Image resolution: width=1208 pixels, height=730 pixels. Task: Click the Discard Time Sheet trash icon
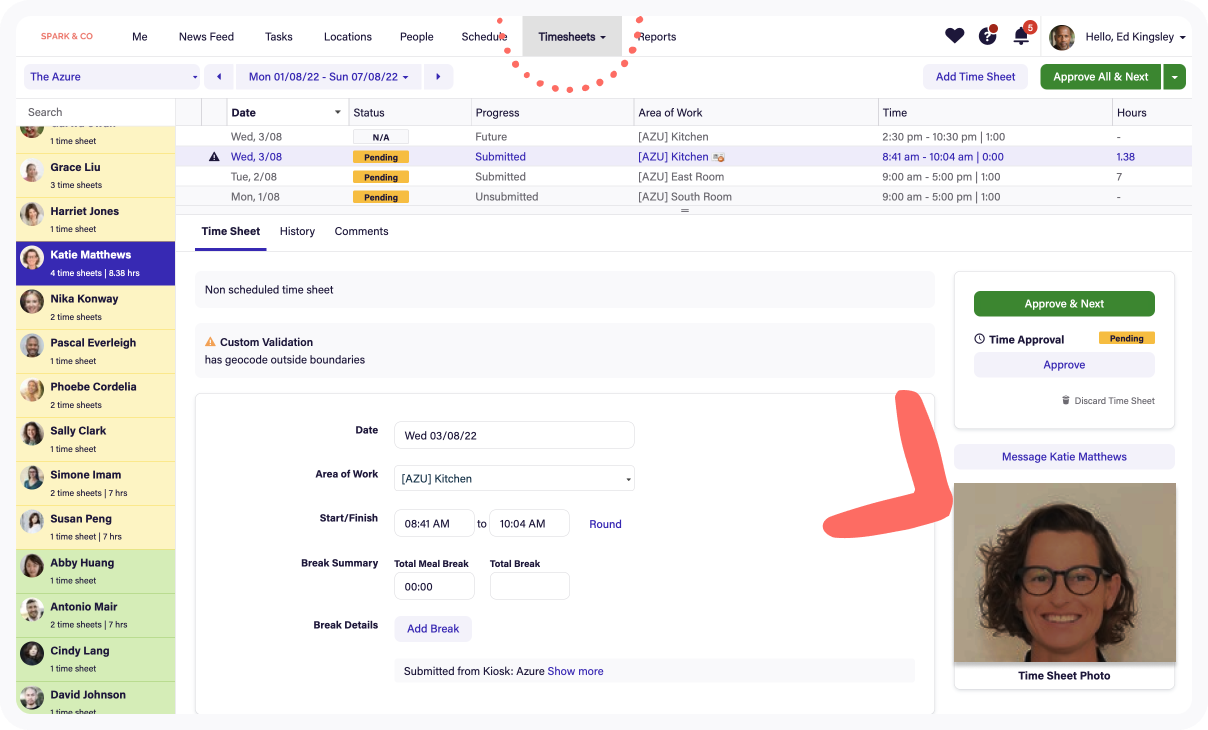point(1066,400)
